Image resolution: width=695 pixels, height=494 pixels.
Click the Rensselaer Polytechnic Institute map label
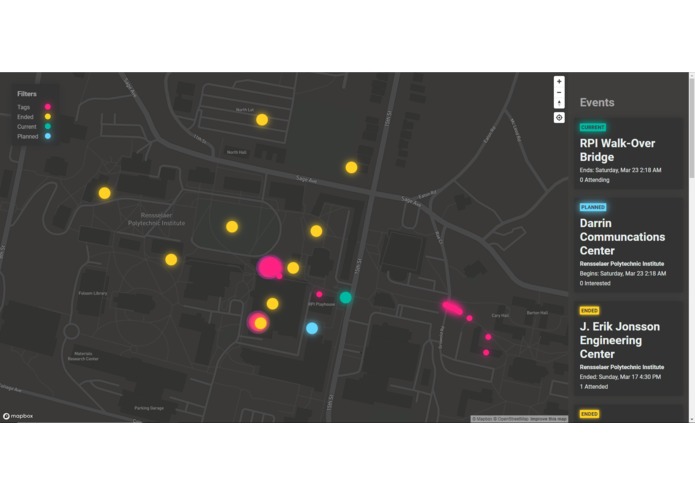coord(156,219)
